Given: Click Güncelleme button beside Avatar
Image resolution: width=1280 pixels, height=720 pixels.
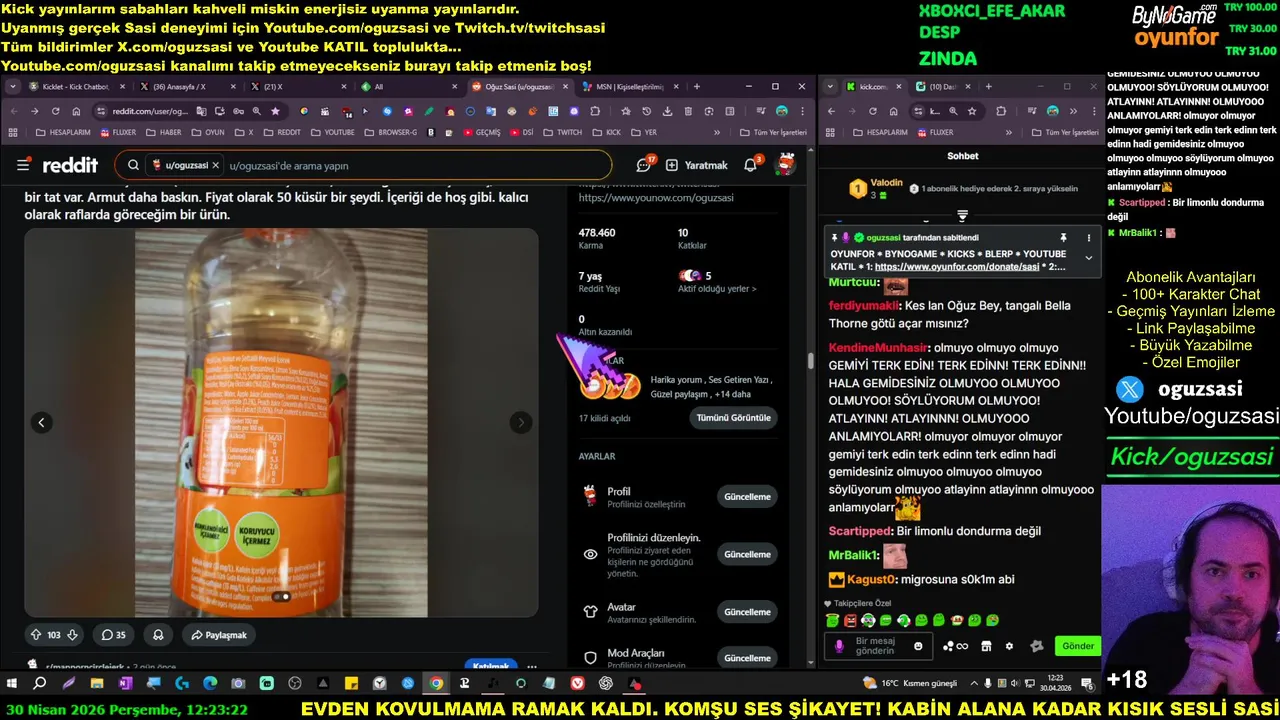Looking at the screenshot, I should pos(747,611).
